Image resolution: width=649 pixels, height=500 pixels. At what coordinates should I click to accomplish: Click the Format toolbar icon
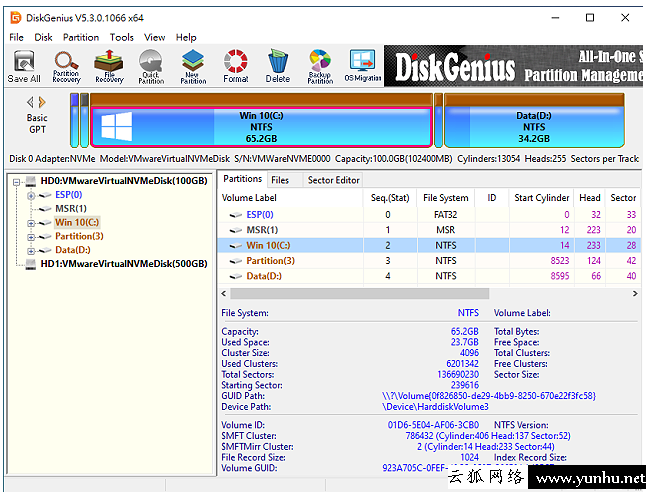click(236, 66)
